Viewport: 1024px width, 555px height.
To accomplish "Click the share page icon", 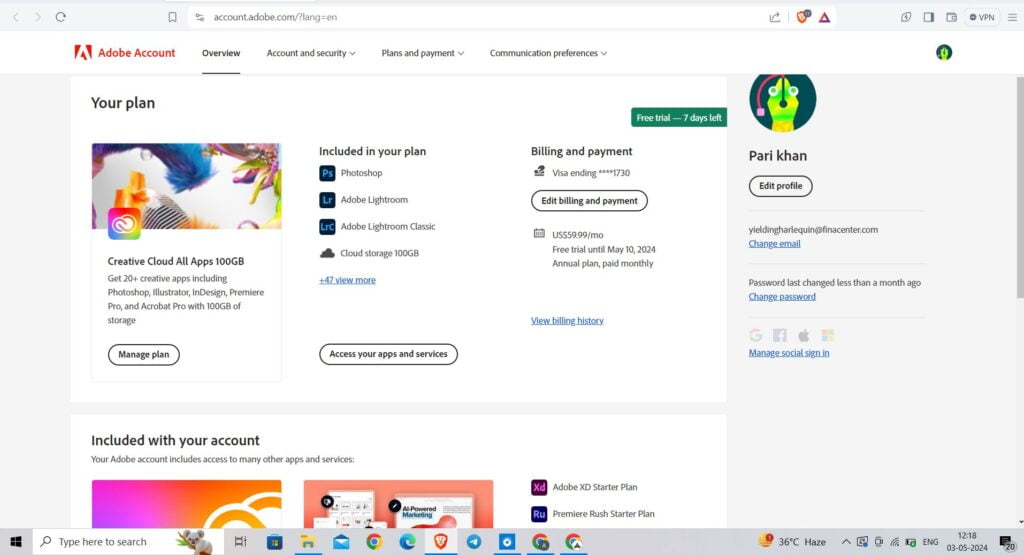I will pyautogui.click(x=775, y=17).
